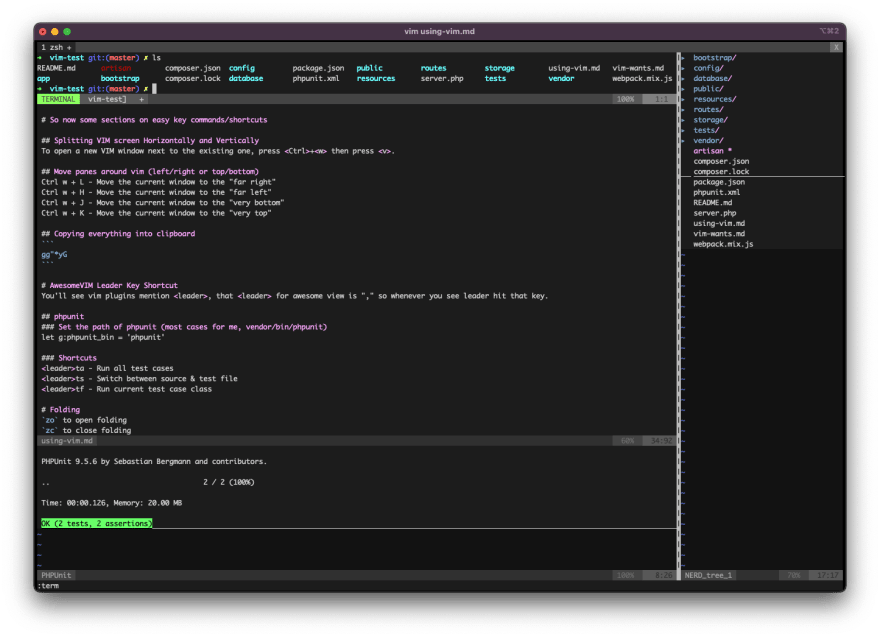Click webpack.mix.js in the ls output
Screen dimensions: 880x637
click(x=642, y=79)
